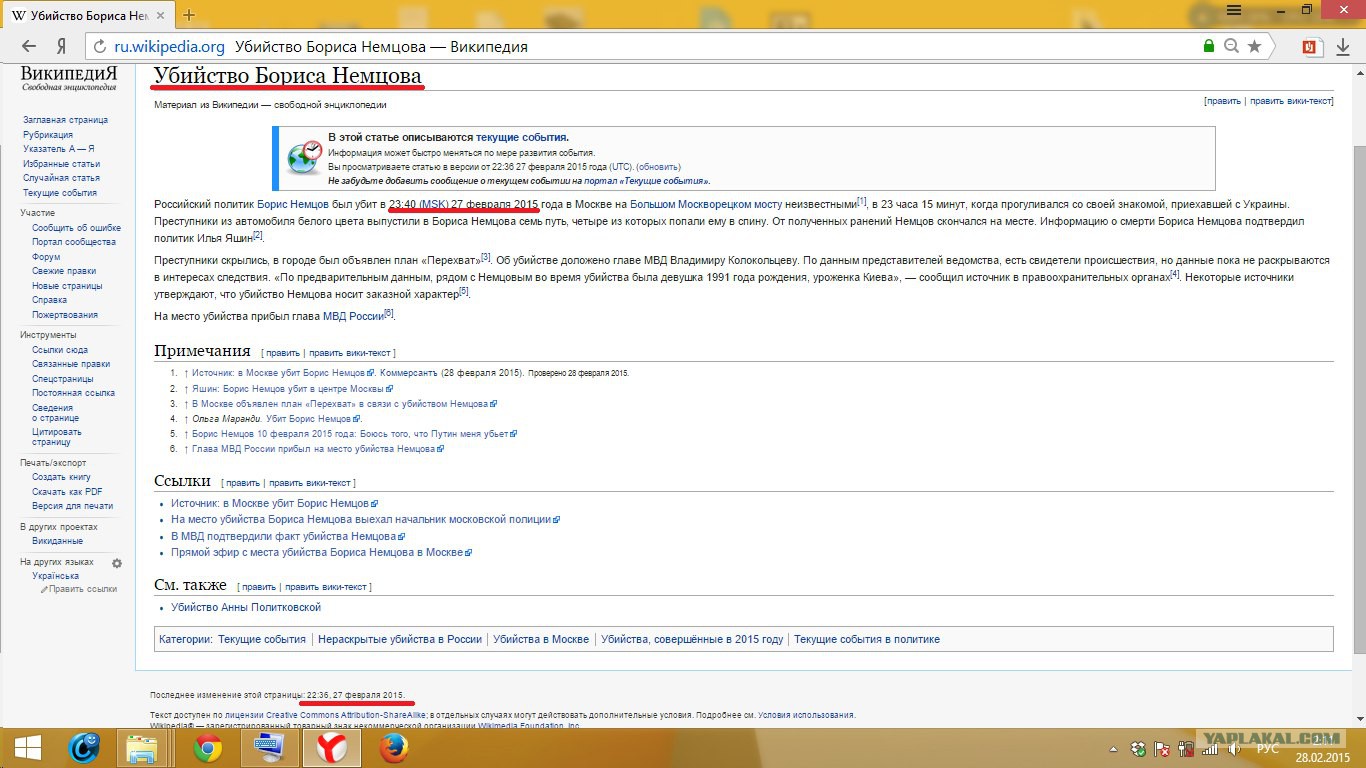Open Убийство Анны Политковской link
This screenshot has width=1366, height=768.
click(x=246, y=607)
